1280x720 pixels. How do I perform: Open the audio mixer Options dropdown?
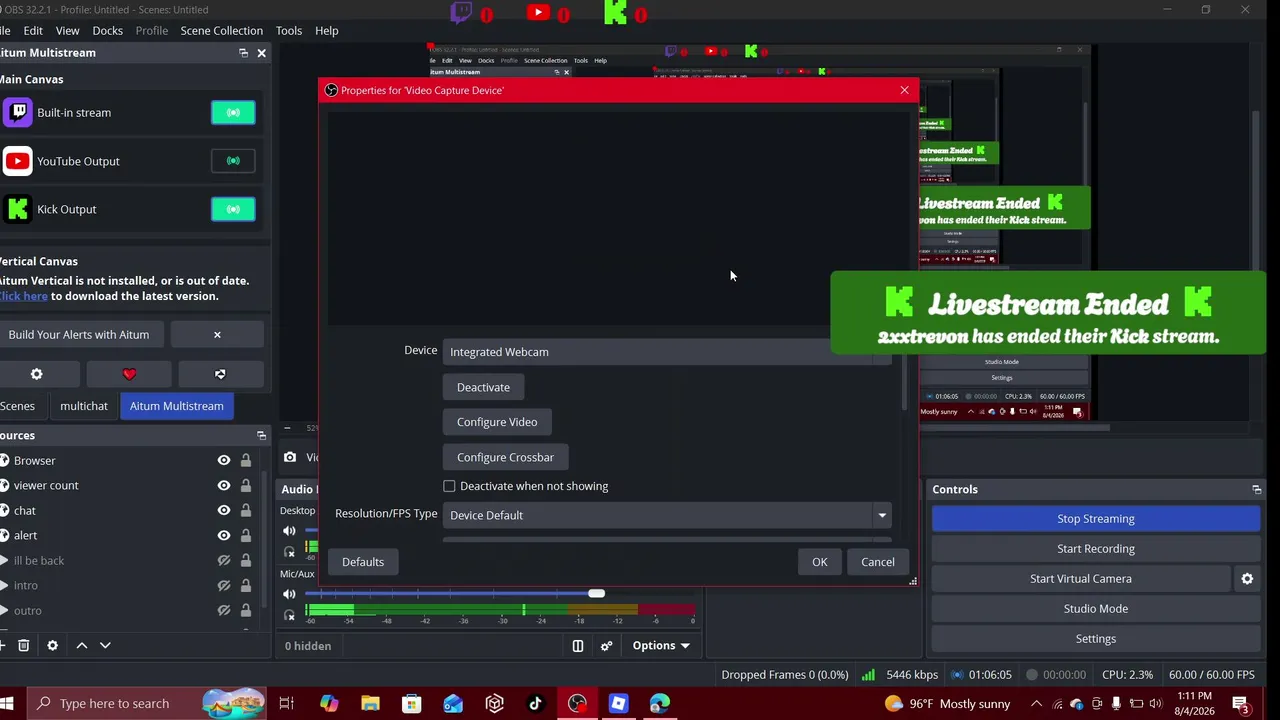661,646
